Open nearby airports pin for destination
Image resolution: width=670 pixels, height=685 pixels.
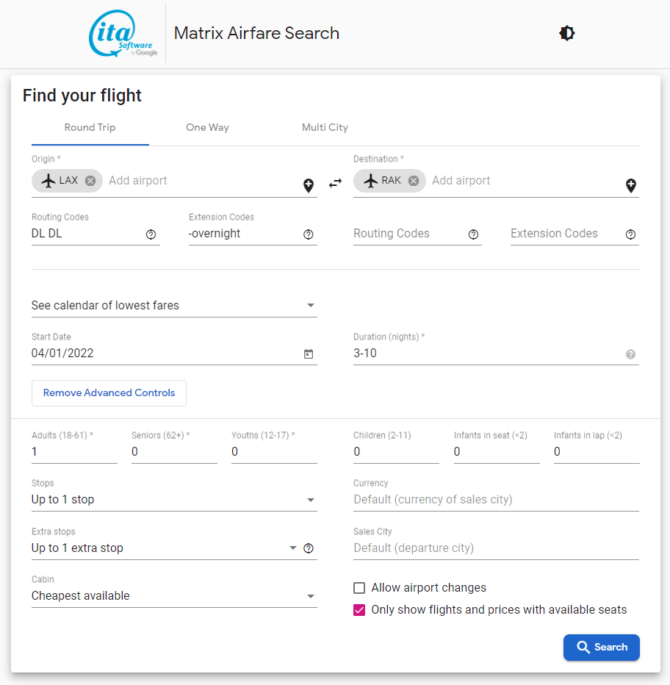point(631,185)
